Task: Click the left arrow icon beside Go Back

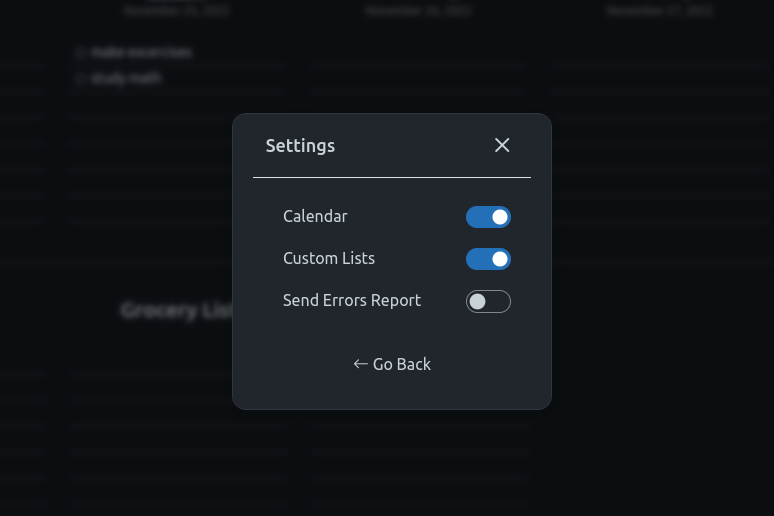Action: pyautogui.click(x=360, y=364)
